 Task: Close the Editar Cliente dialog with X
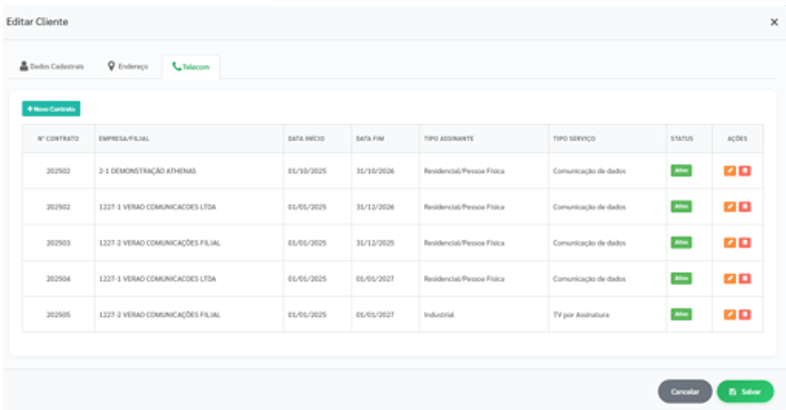coord(773,22)
